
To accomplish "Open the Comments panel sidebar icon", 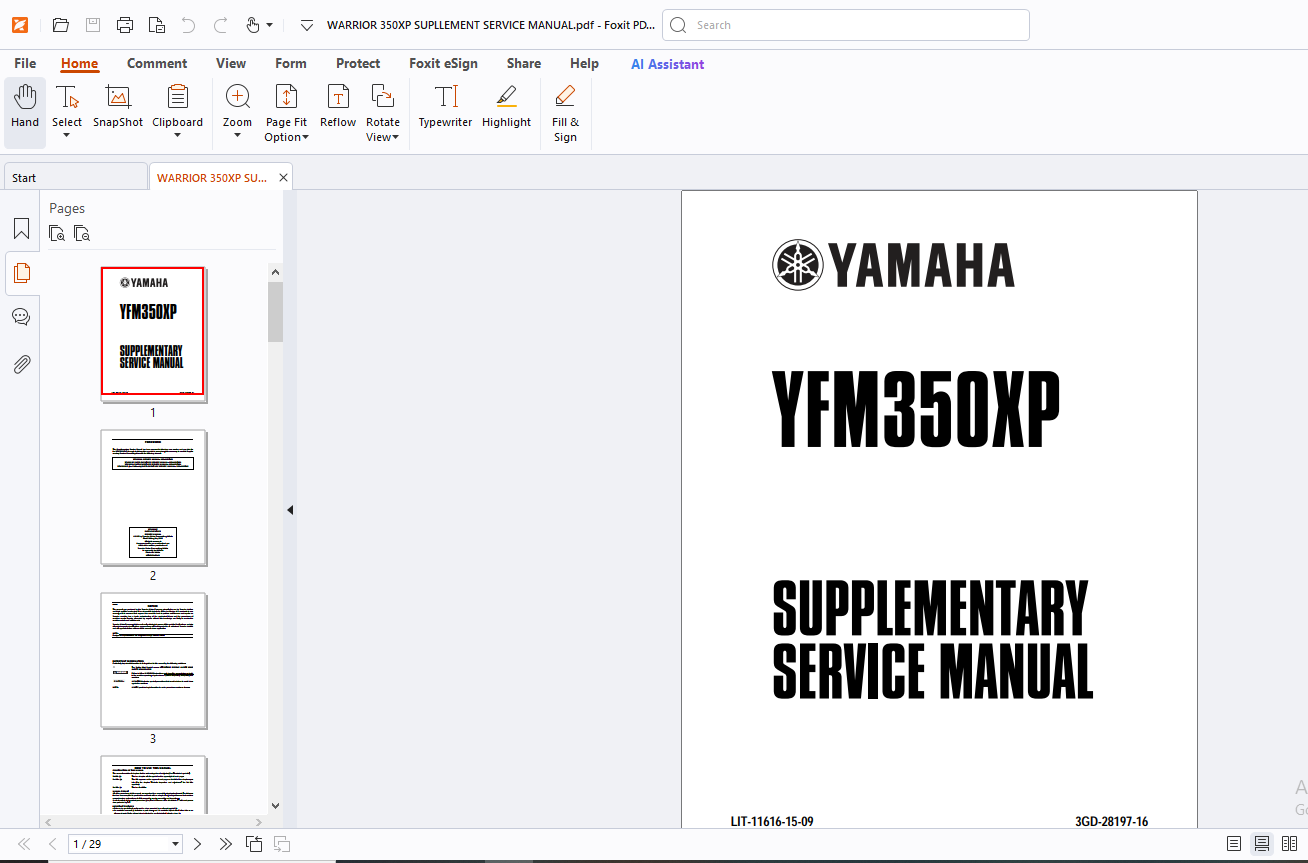I will point(21,317).
